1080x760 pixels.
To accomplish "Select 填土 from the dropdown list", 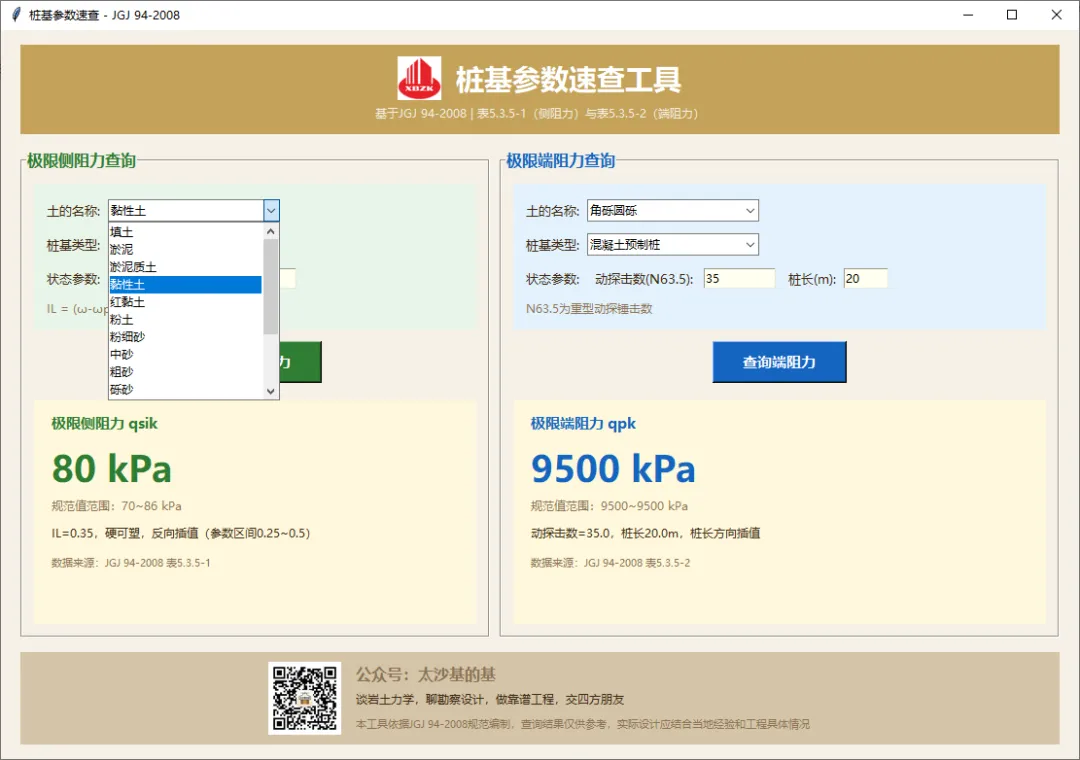I will [x=185, y=232].
